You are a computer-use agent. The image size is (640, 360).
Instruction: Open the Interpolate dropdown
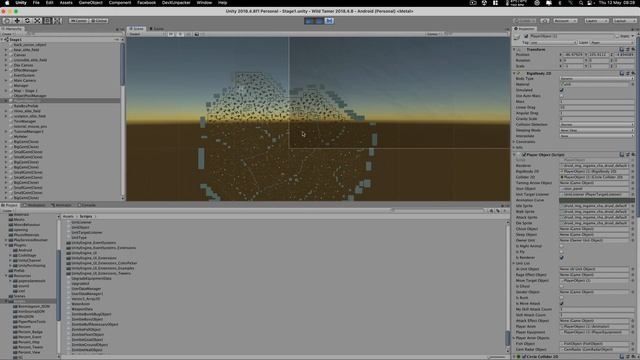click(597, 136)
